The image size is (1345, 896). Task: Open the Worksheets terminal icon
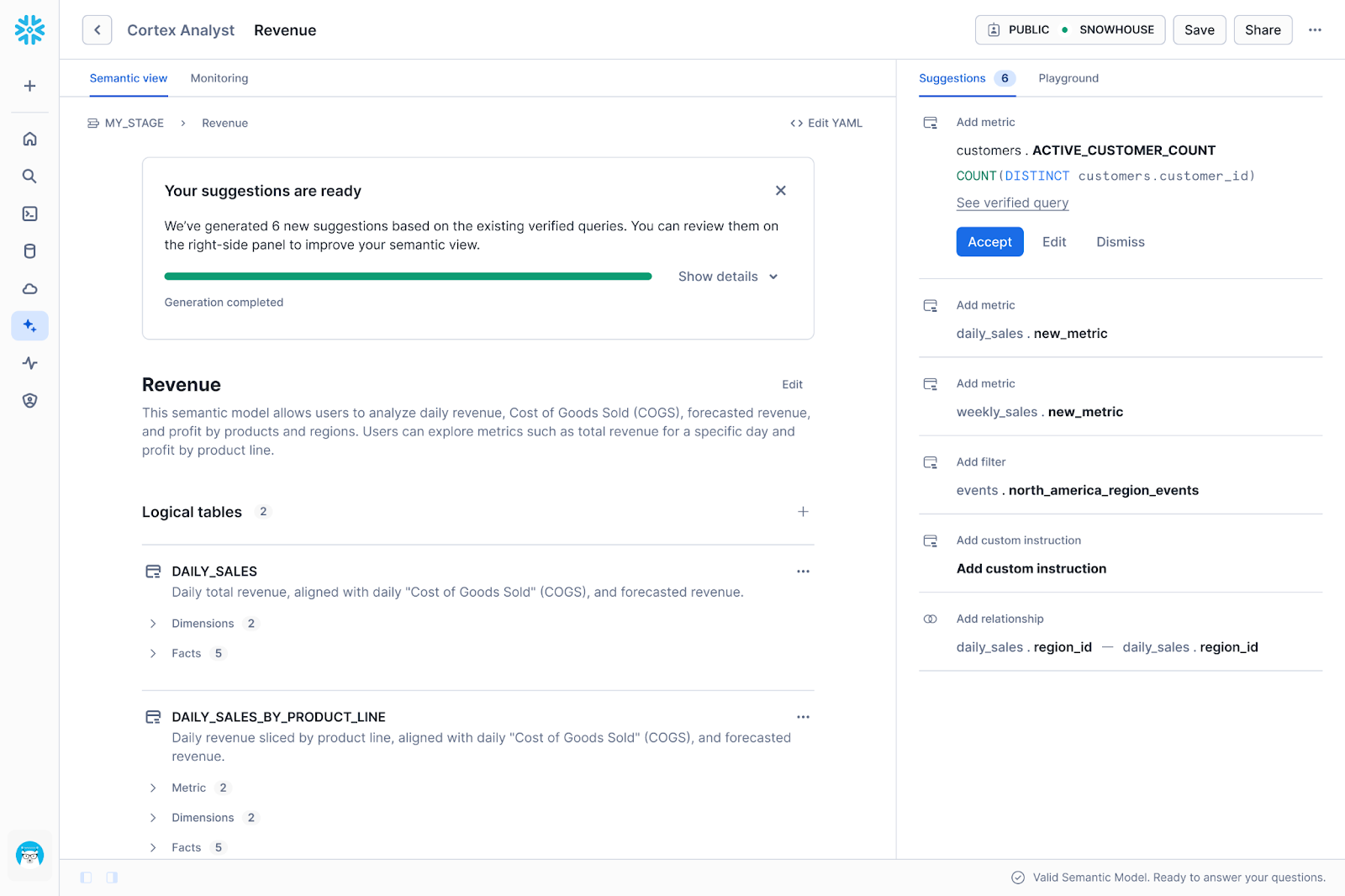[29, 213]
